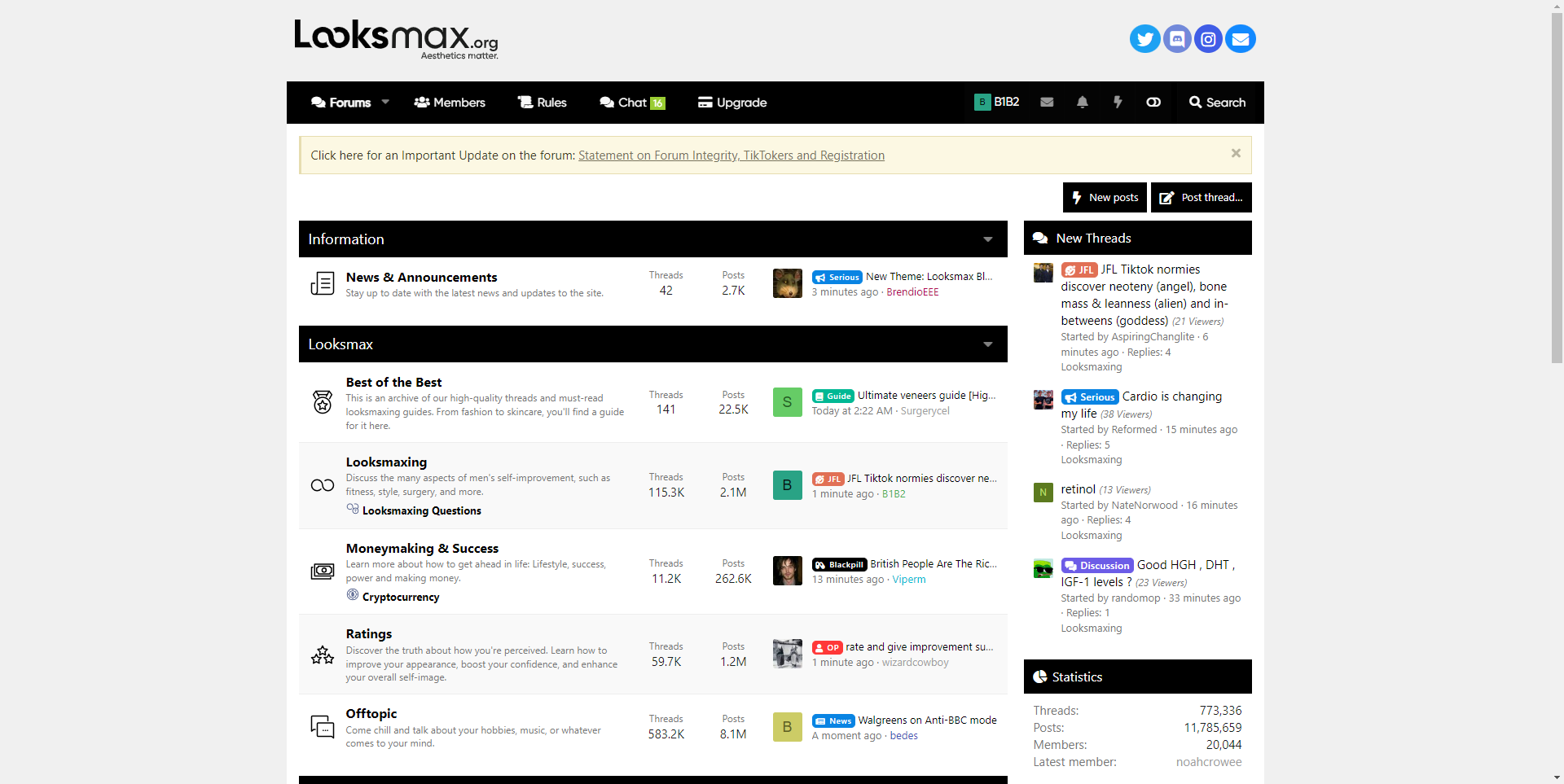Screen dimensions: 1564x784
Task: Open the Discord social icon
Action: [1176, 38]
